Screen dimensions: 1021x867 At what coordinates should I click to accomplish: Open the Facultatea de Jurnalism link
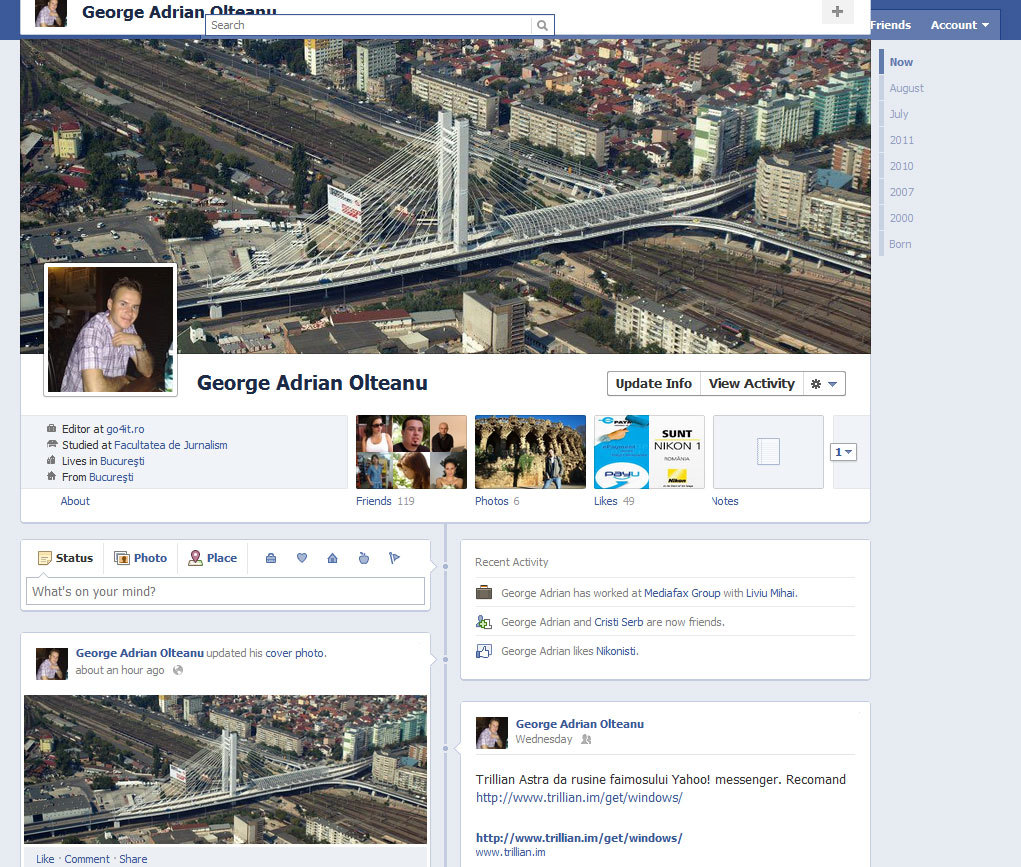(171, 446)
